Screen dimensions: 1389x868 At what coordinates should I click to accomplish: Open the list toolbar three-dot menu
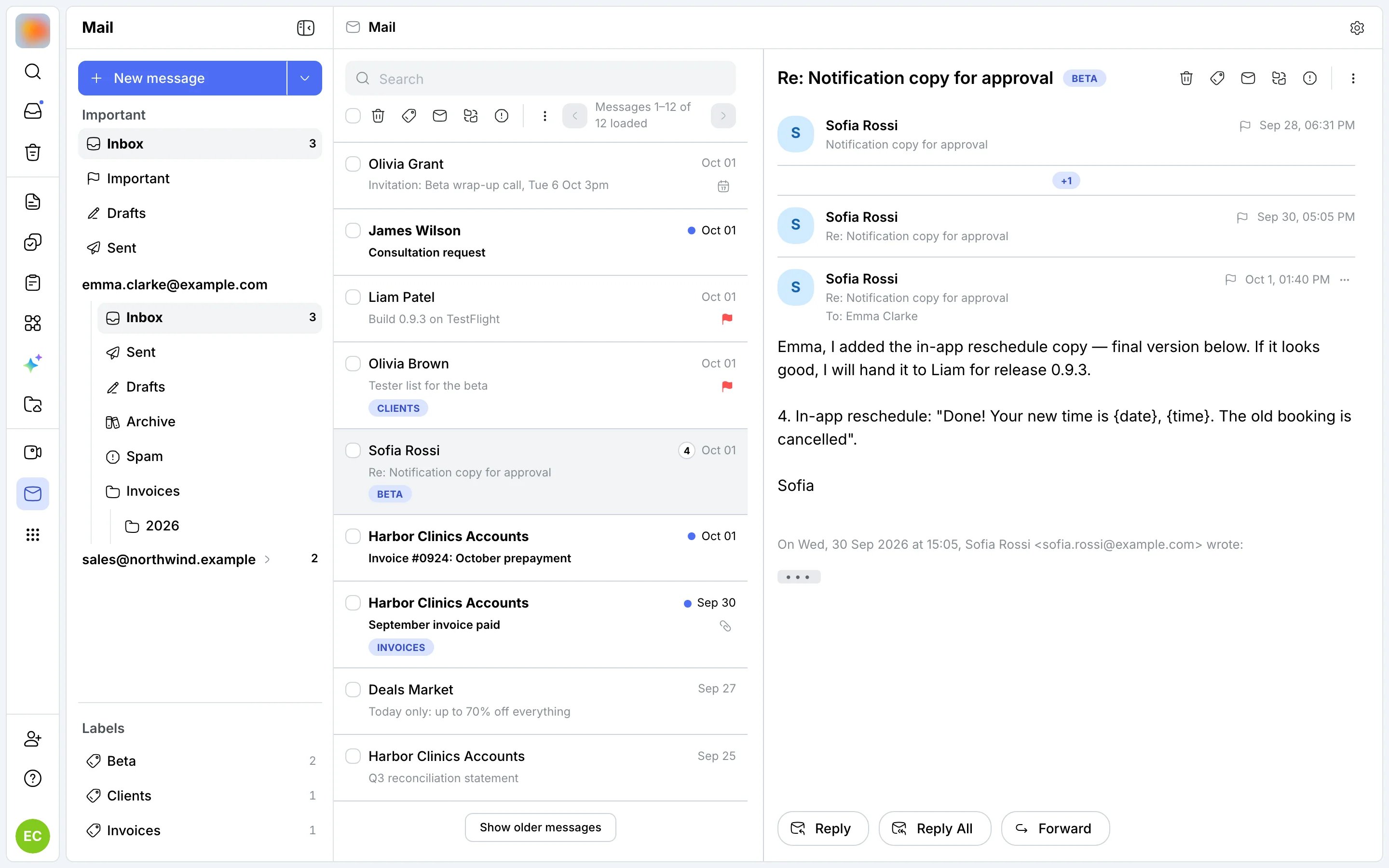pos(545,116)
